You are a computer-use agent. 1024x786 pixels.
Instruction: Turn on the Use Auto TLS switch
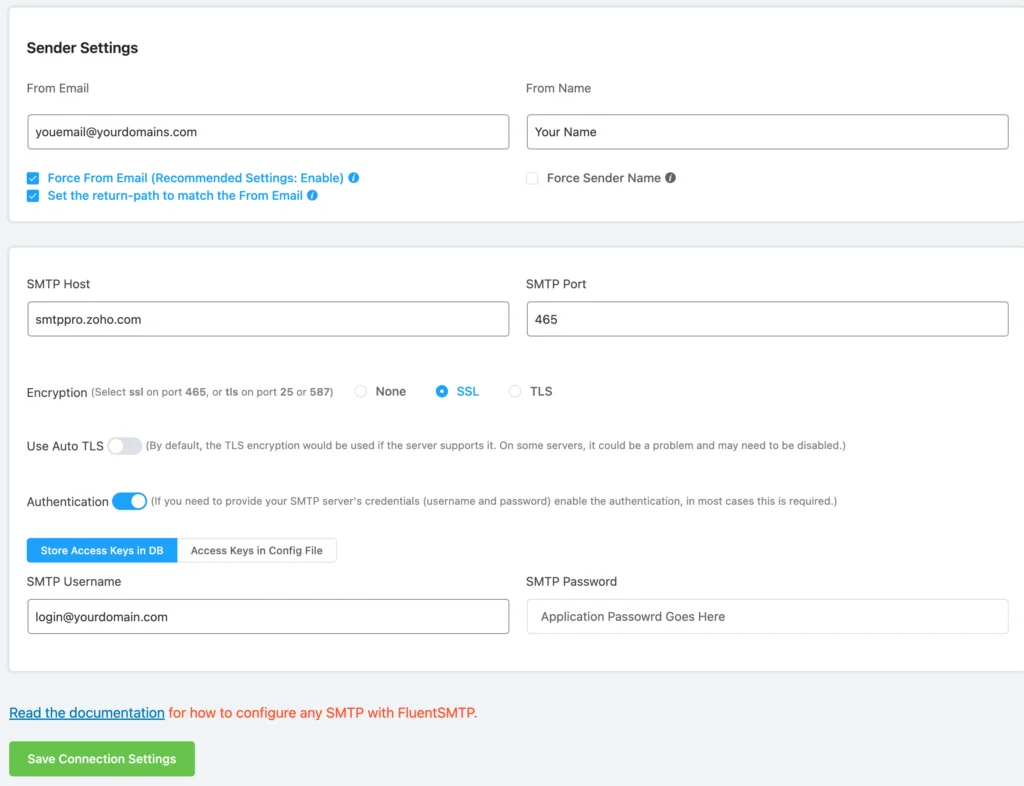(125, 446)
